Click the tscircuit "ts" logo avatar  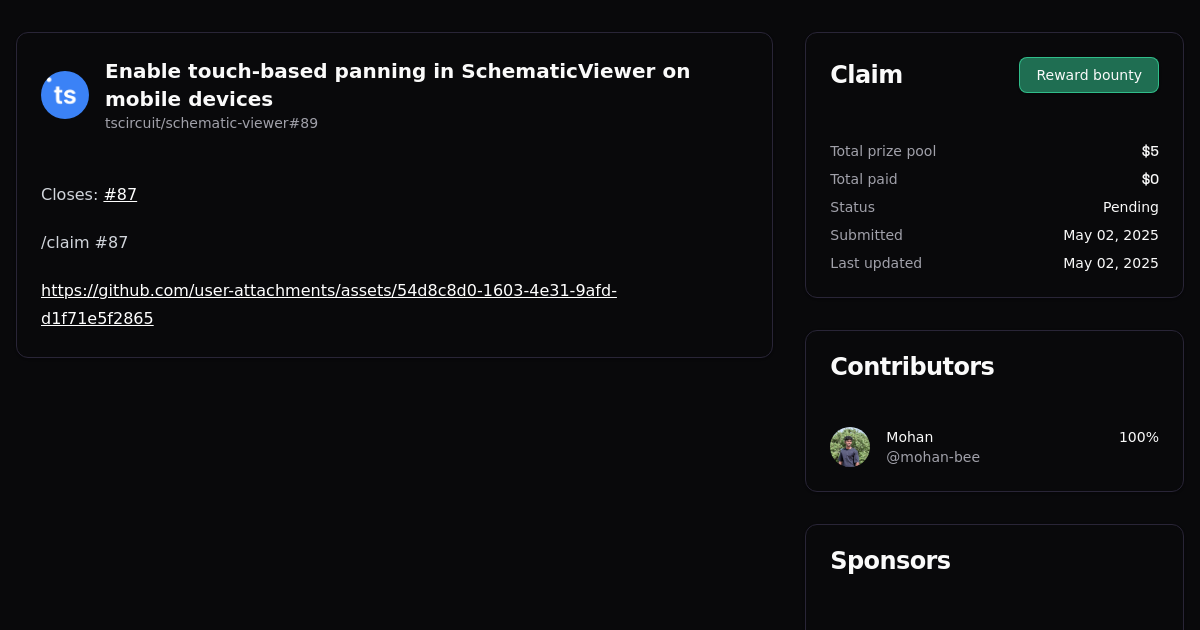pos(65,95)
